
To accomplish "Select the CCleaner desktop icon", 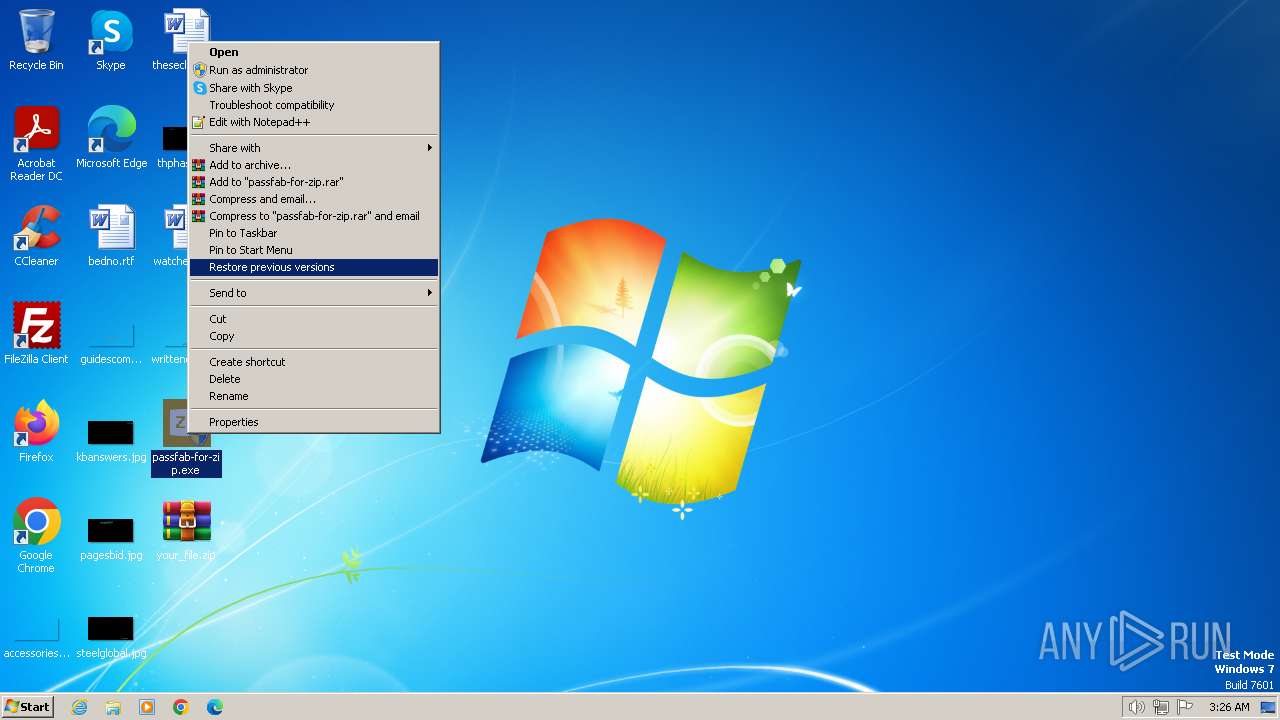I will point(36,236).
